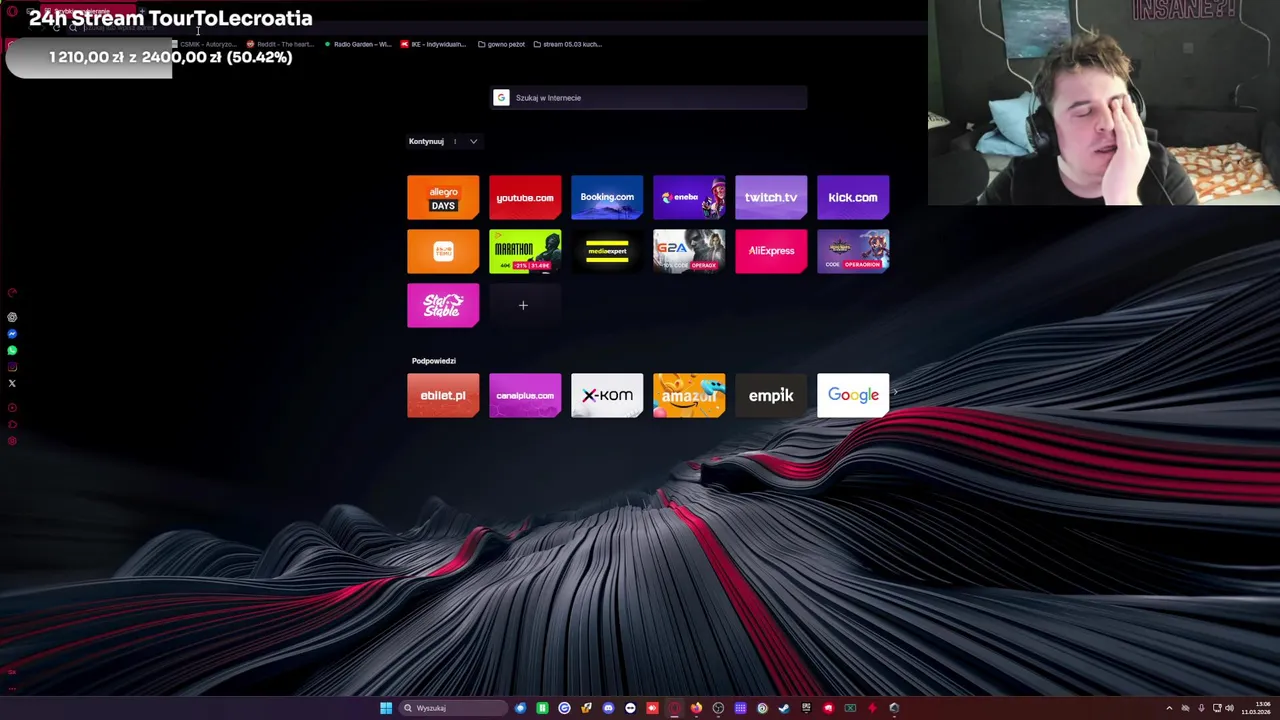
Task: Expand the Kontynuuj section chevron
Action: pyautogui.click(x=473, y=141)
